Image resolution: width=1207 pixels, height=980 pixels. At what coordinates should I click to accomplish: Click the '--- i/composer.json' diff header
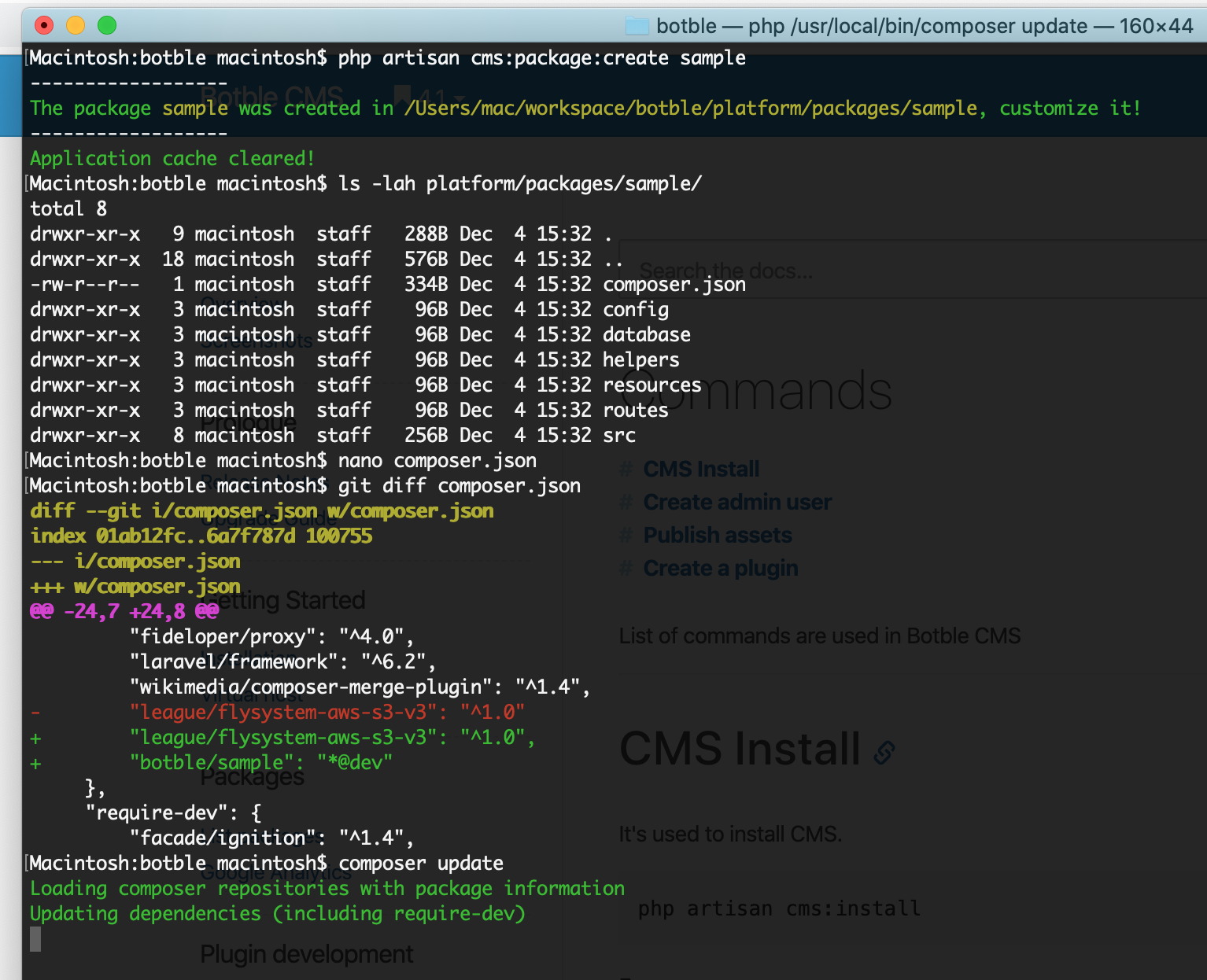pos(135,562)
